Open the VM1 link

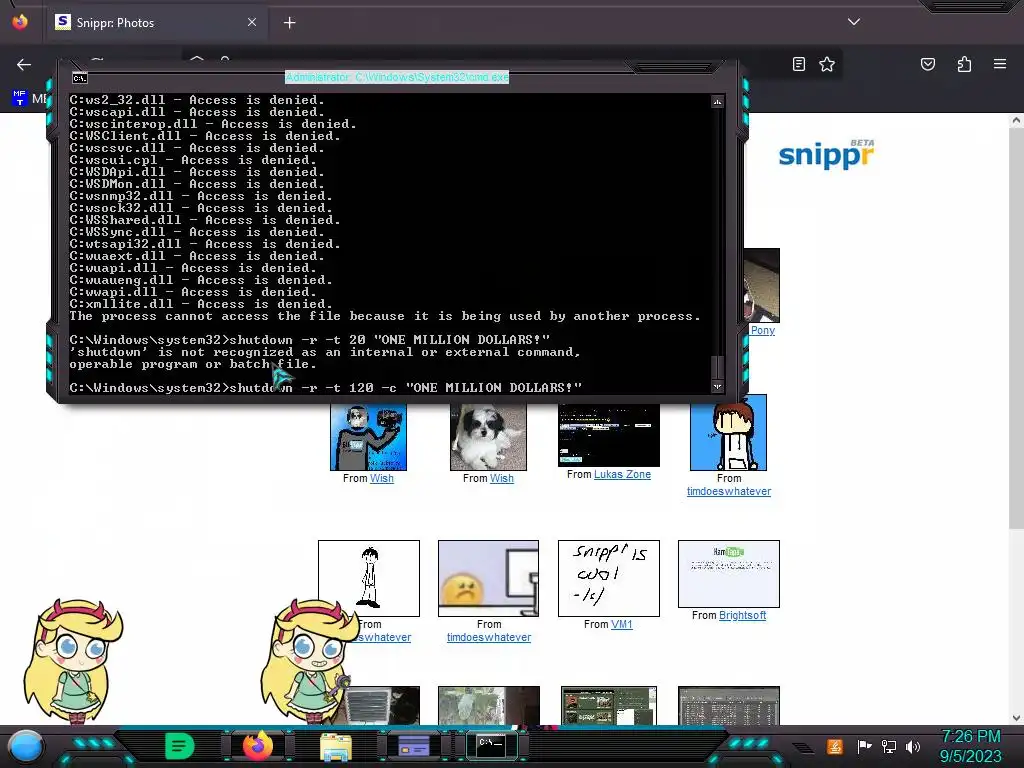click(622, 624)
